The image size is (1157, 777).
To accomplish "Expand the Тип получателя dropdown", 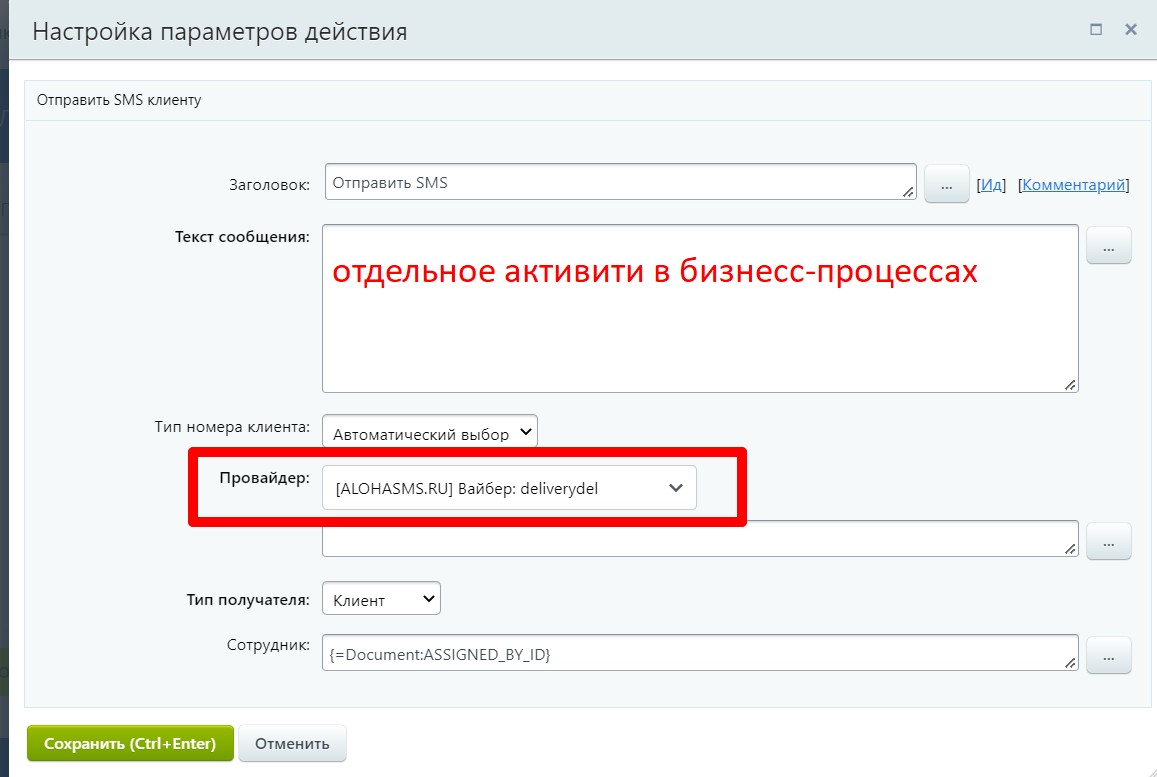I will 381,600.
